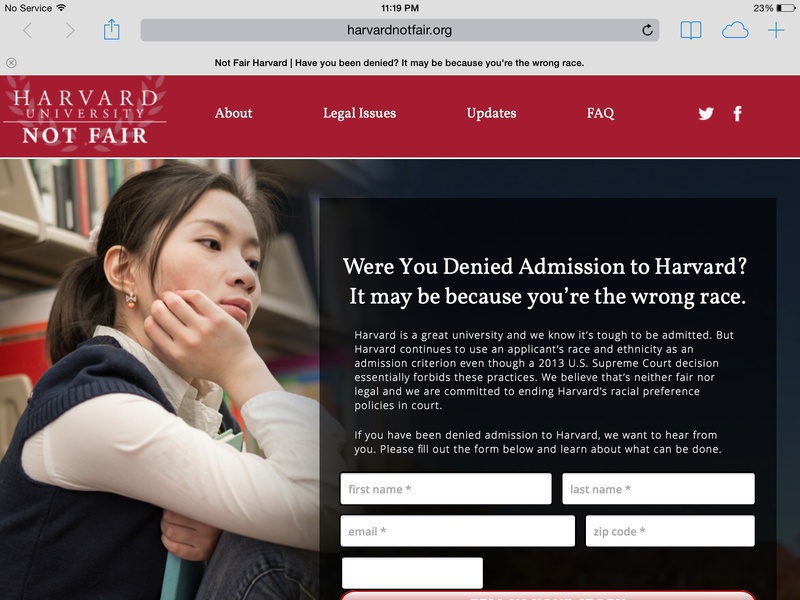Show iCloud Tabs cloud icon
The width and height of the screenshot is (800, 600).
[735, 31]
